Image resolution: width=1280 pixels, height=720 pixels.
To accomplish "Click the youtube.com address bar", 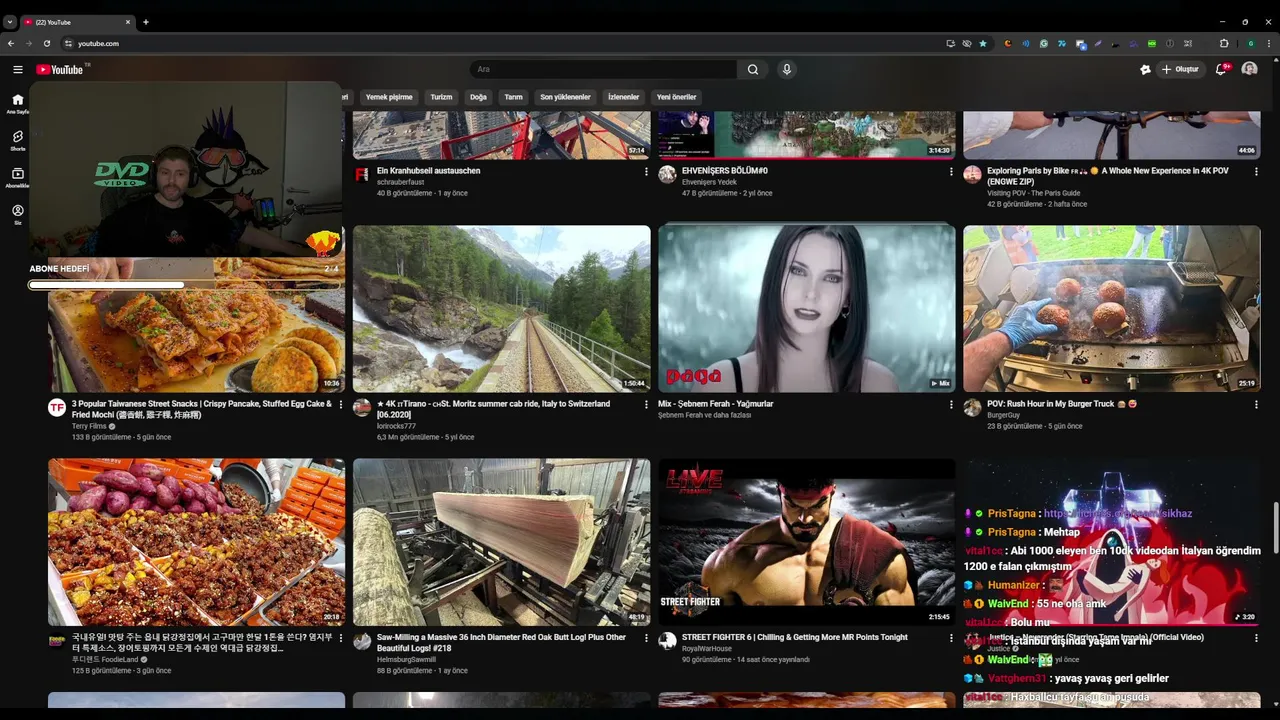I will (500, 43).
